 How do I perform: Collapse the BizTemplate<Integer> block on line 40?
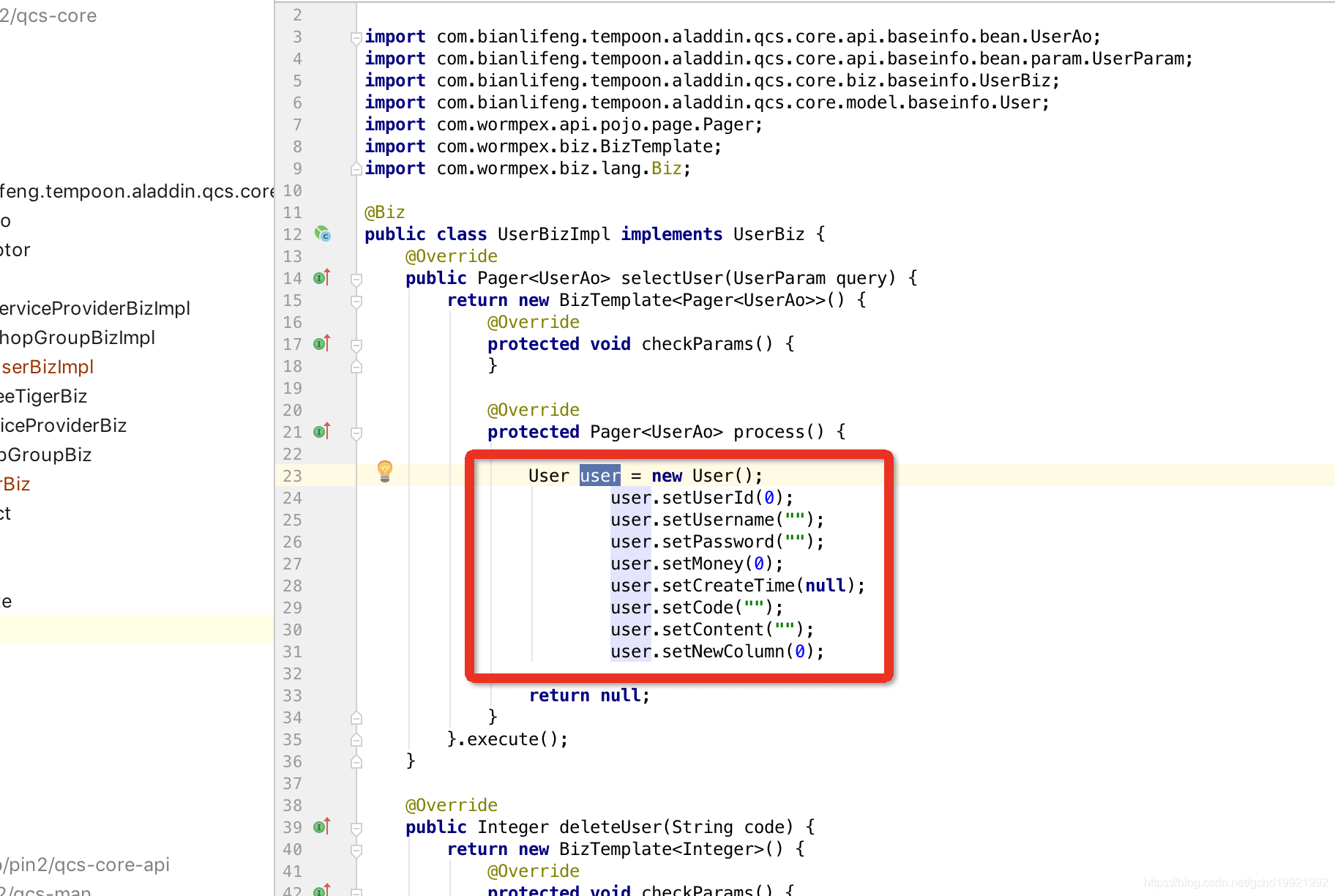tap(356, 850)
